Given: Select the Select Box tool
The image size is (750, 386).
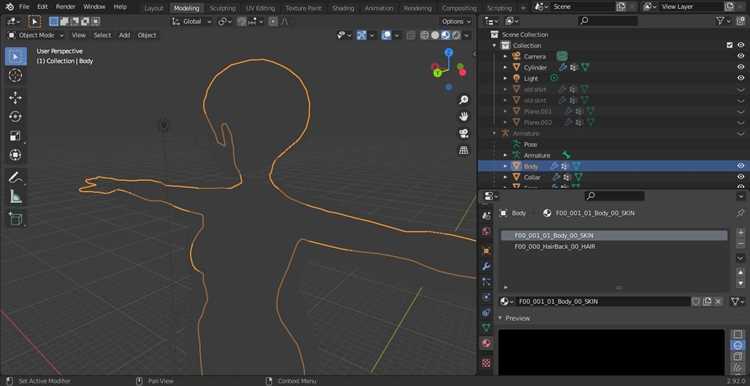Looking at the screenshot, I should [x=16, y=56].
